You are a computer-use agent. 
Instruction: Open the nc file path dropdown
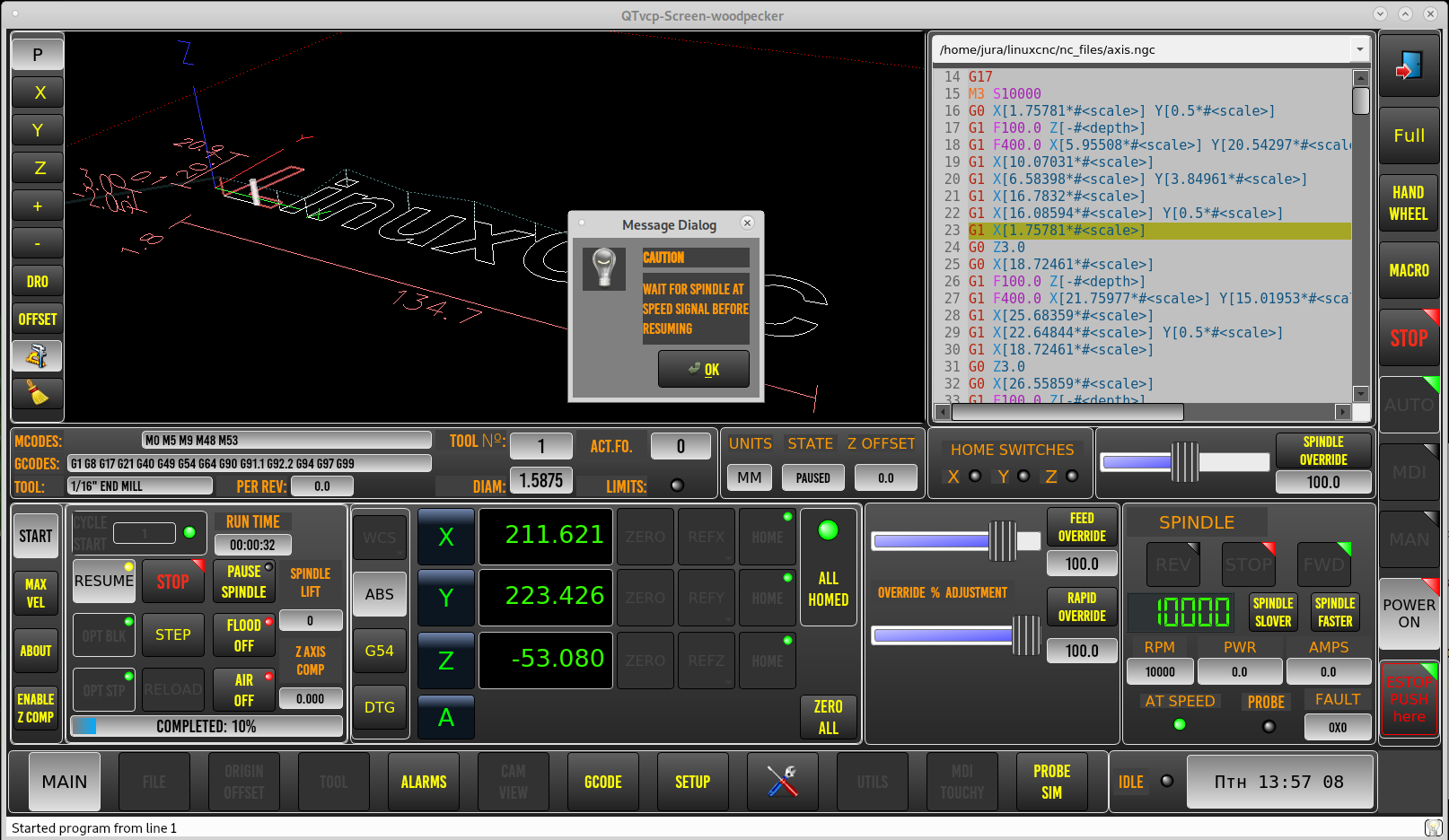tap(1360, 49)
